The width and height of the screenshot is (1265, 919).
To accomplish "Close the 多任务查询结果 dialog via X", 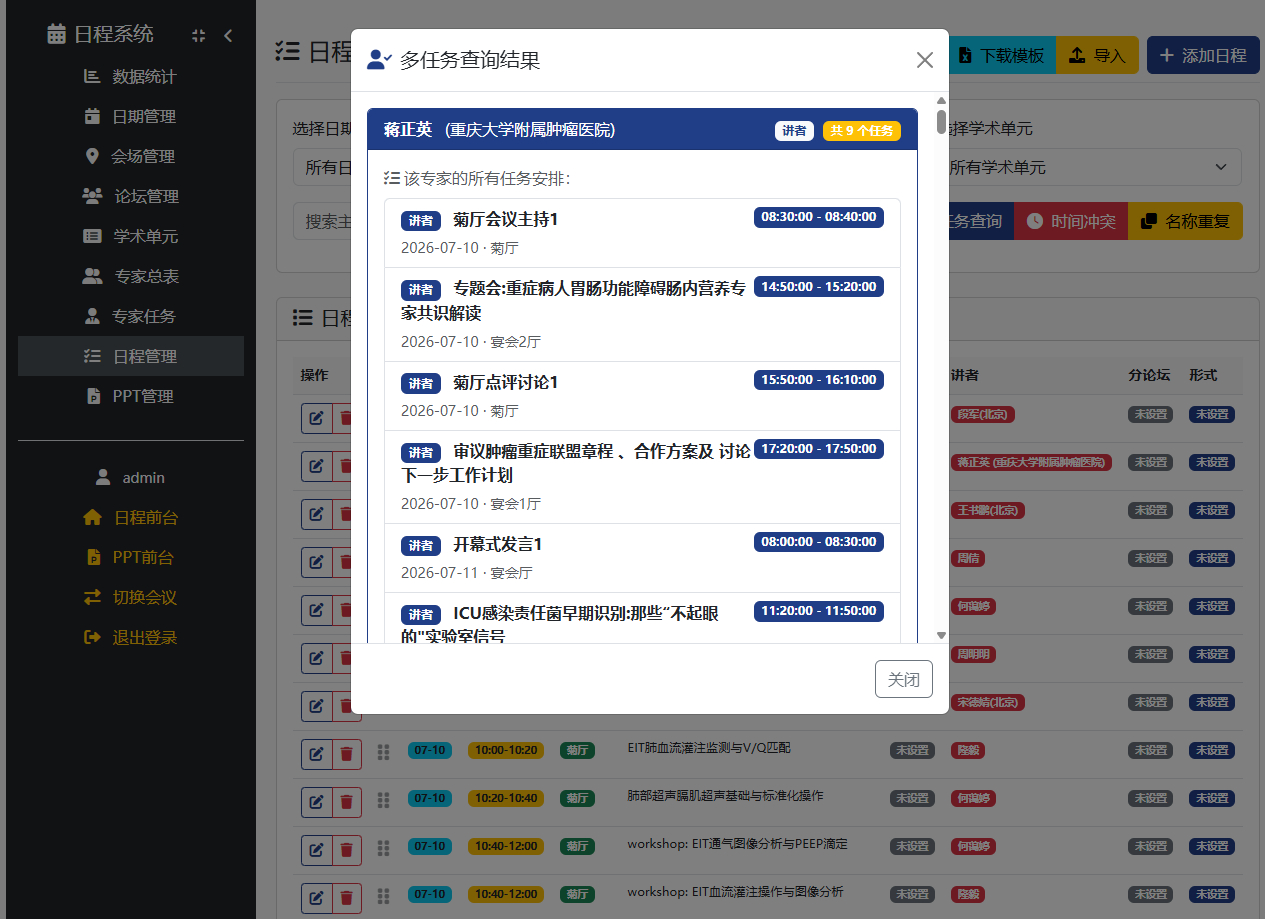I will [x=925, y=60].
